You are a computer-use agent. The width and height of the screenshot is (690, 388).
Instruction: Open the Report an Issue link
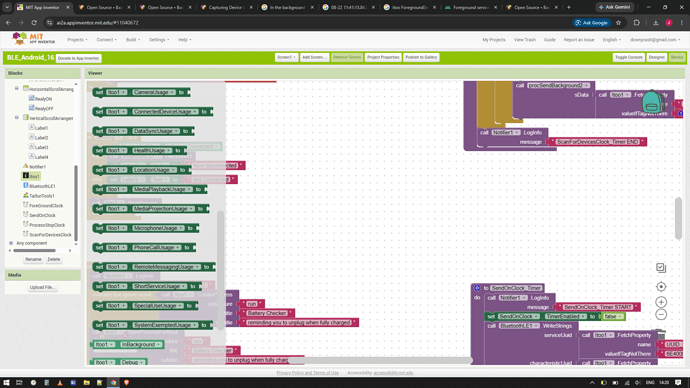579,40
